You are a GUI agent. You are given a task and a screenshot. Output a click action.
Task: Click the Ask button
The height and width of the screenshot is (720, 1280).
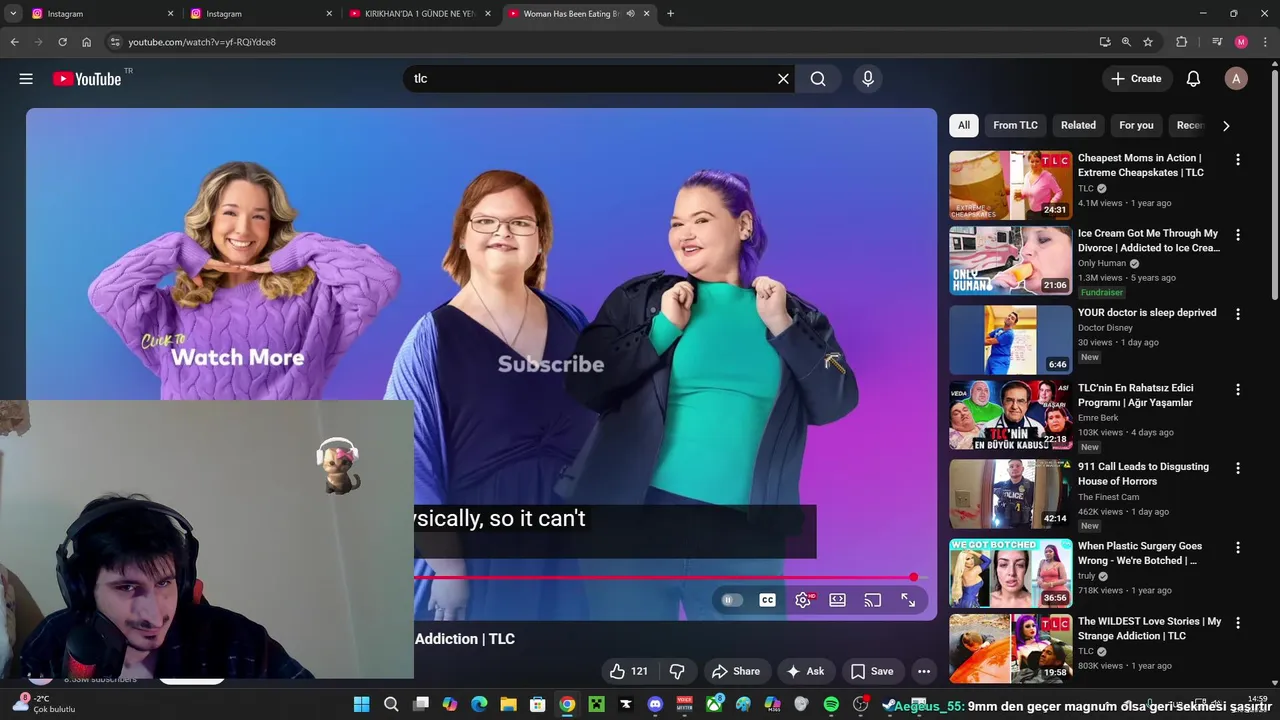(806, 671)
